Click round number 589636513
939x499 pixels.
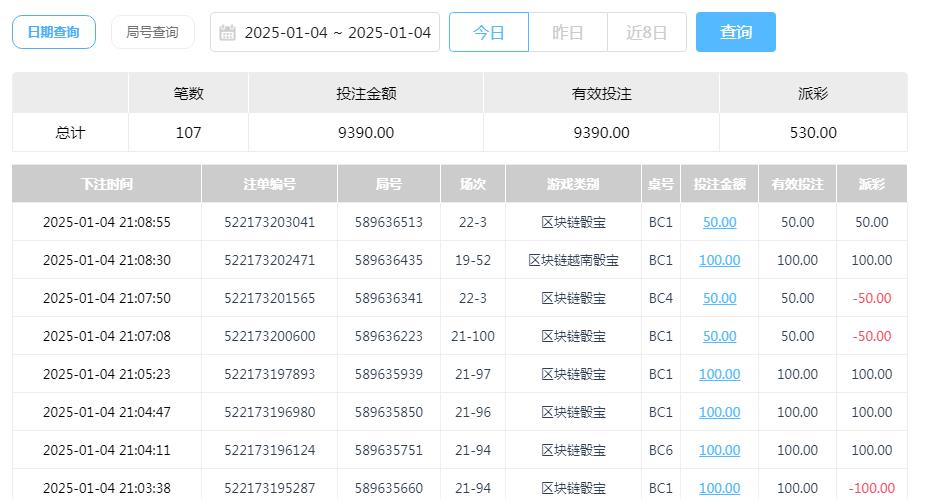(389, 222)
